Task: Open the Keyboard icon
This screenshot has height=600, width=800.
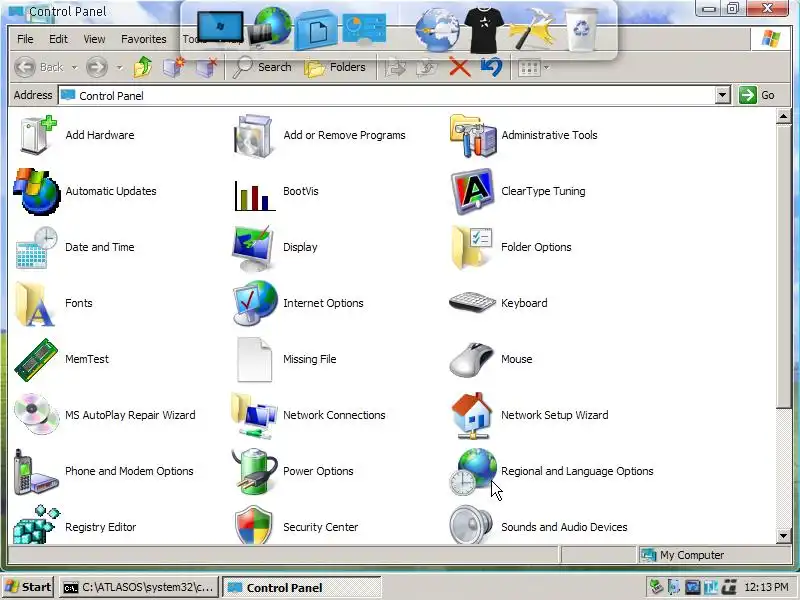Action: pos(472,302)
